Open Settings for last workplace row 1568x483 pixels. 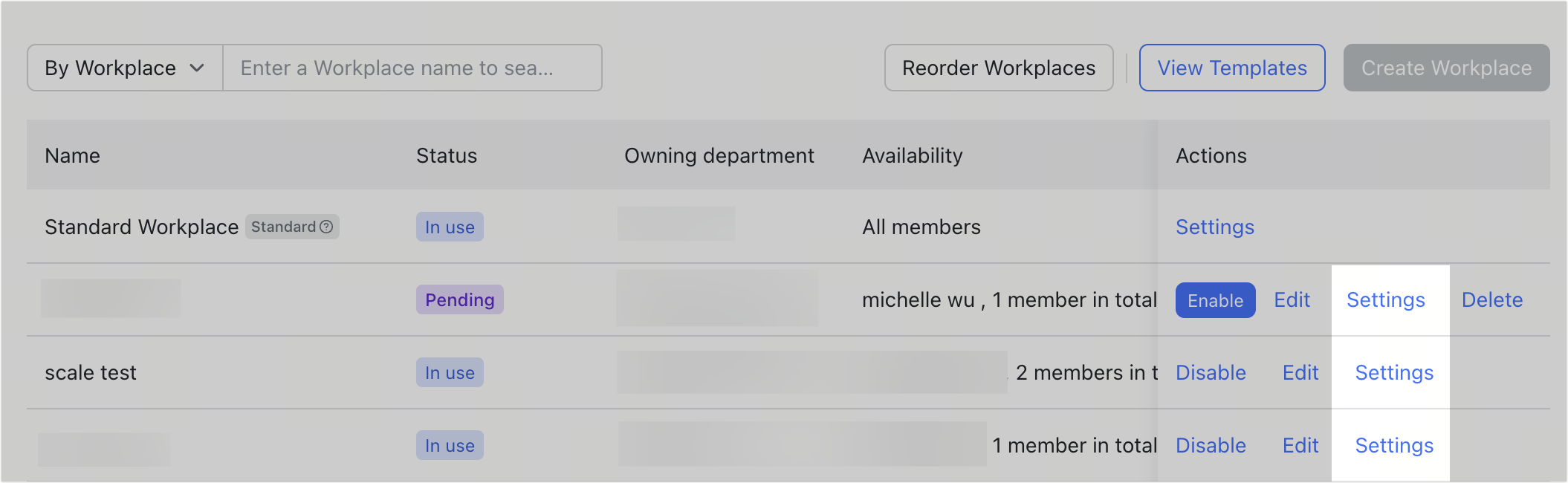point(1394,445)
